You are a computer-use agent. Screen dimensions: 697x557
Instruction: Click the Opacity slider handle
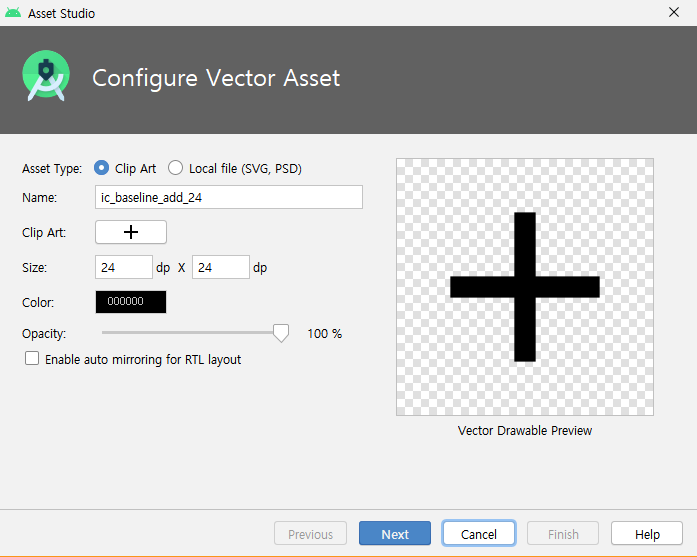pos(280,333)
